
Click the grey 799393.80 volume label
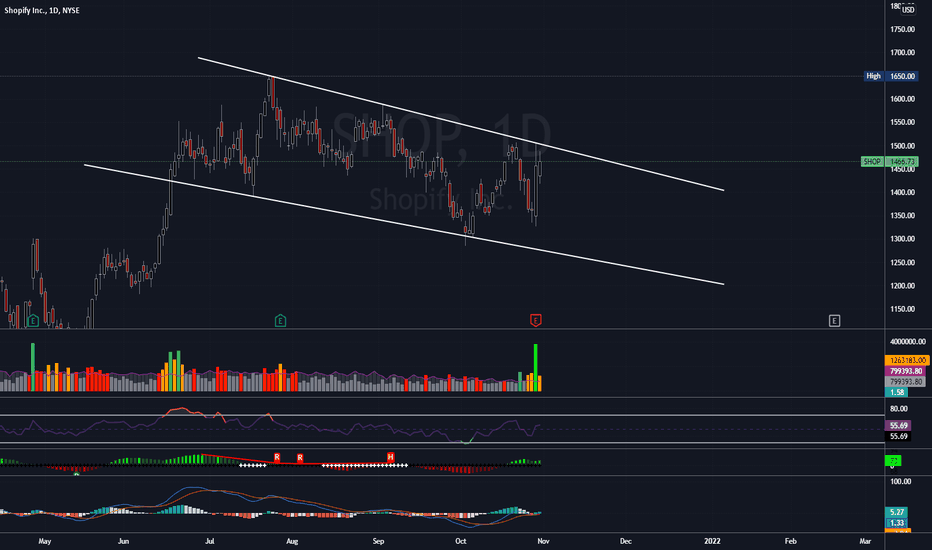pos(905,382)
